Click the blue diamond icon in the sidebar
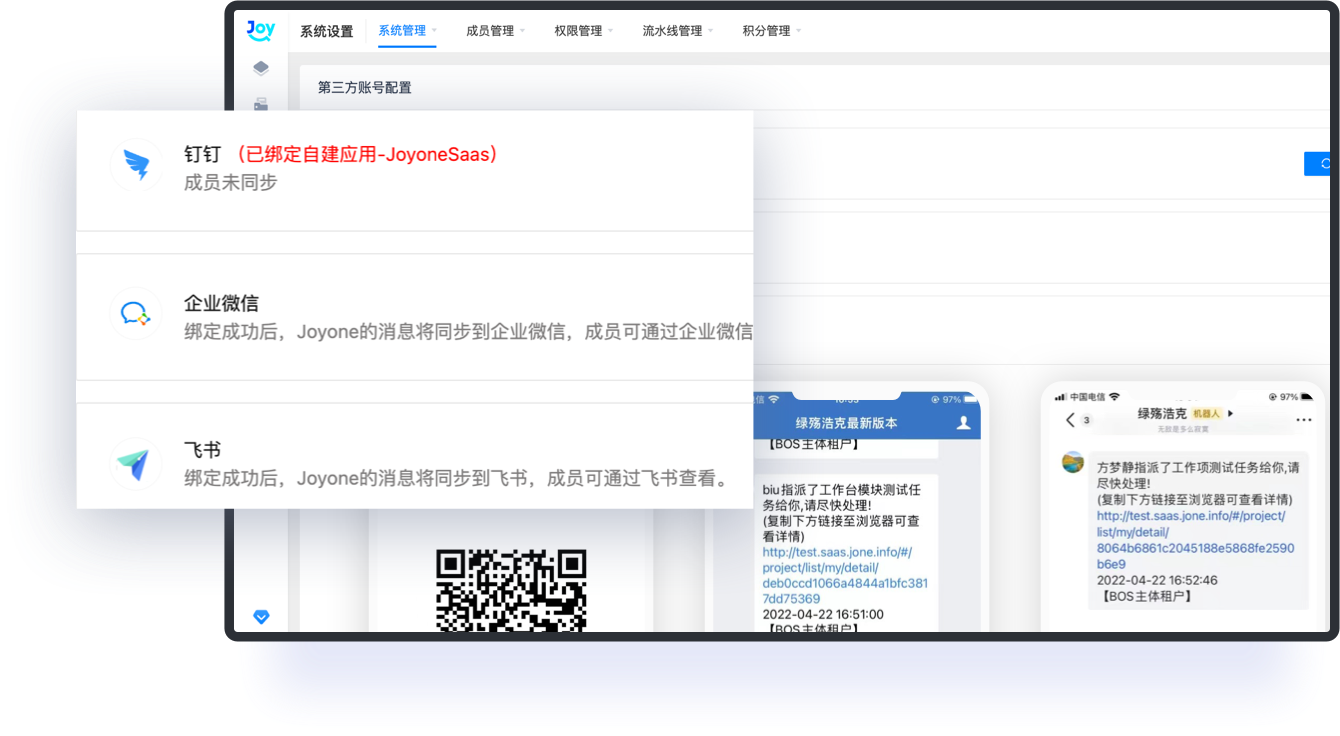The width and height of the screenshot is (1340, 736). (261, 617)
